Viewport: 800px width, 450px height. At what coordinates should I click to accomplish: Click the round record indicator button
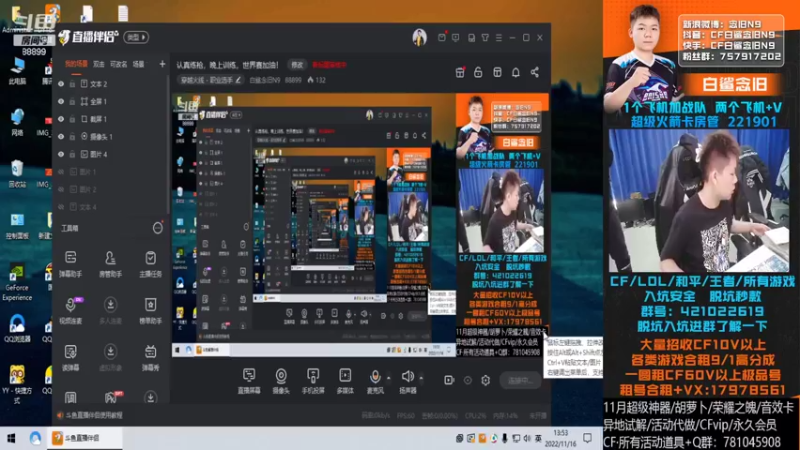[x=467, y=380]
